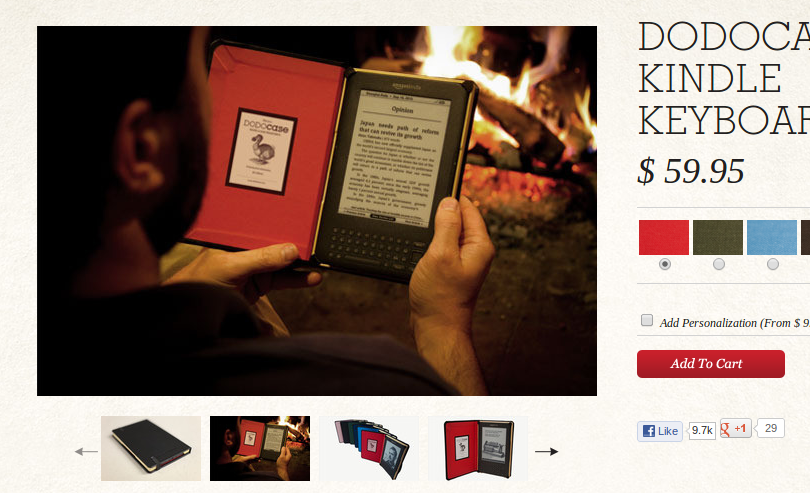This screenshot has width=810, height=493.
Task: Choose the olive green fabric swatch
Action: point(718,237)
